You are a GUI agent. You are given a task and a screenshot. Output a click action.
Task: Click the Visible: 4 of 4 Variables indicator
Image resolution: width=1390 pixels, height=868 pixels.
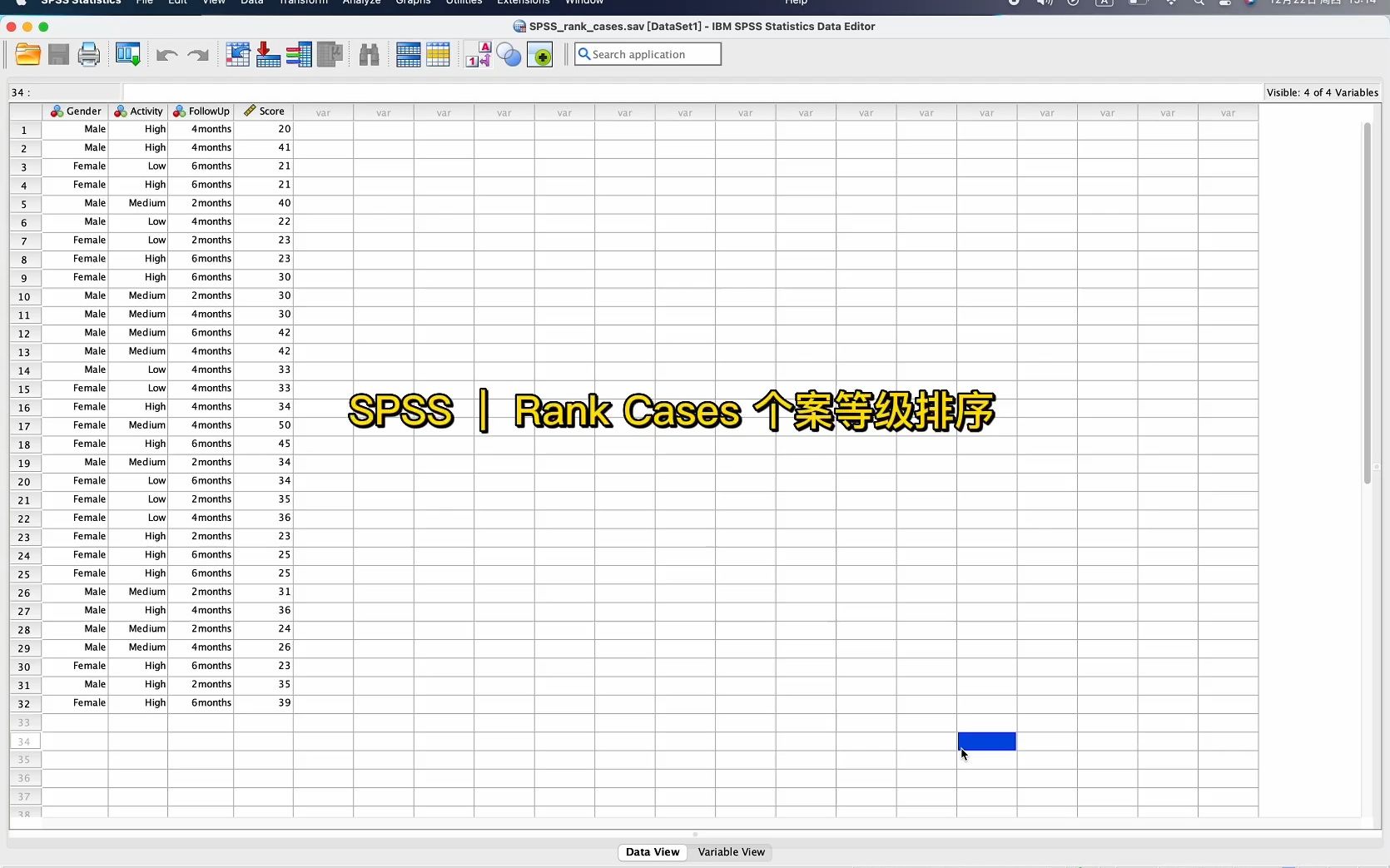(1323, 92)
